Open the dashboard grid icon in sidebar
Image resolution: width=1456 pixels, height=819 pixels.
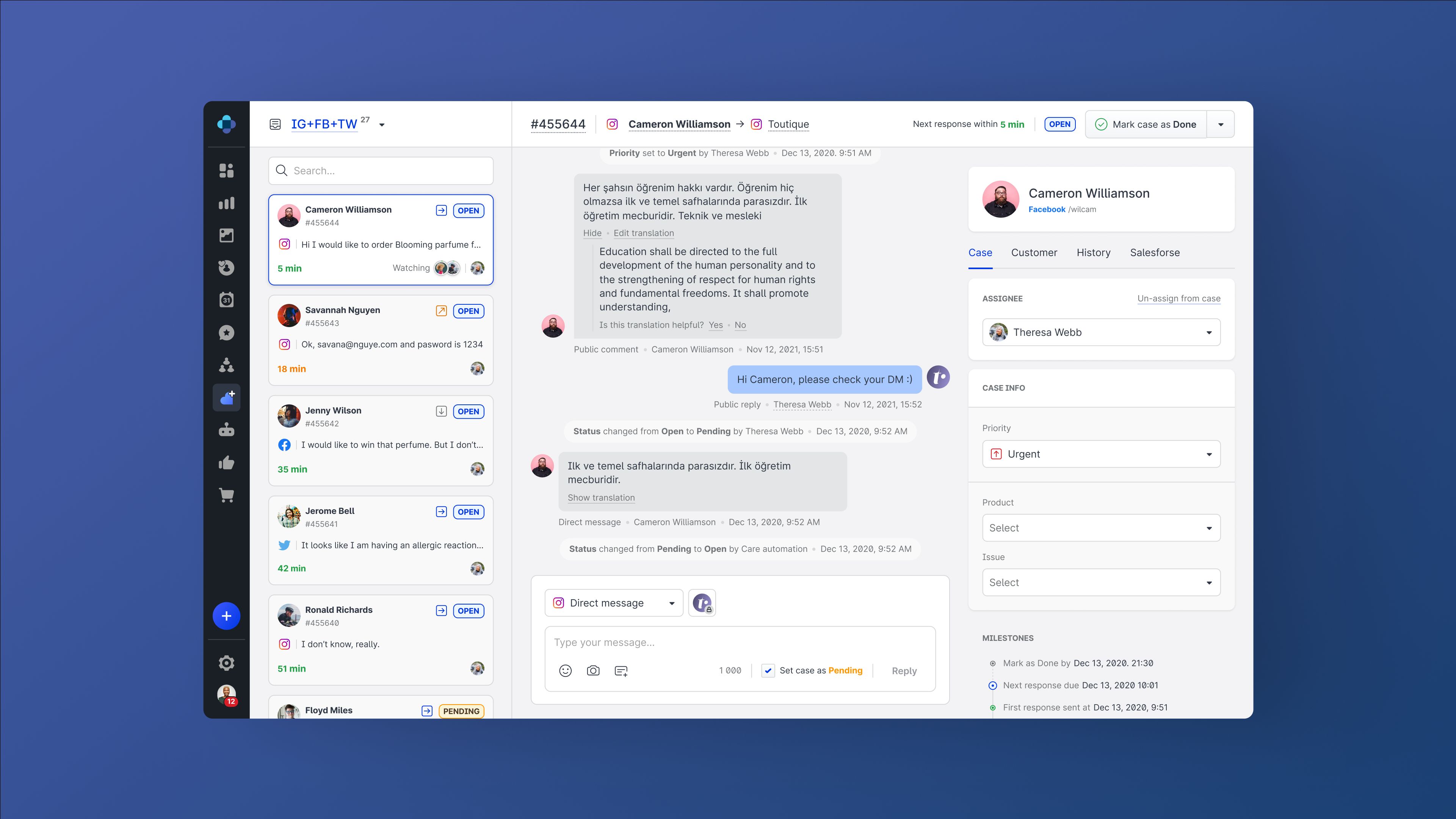pos(226,171)
